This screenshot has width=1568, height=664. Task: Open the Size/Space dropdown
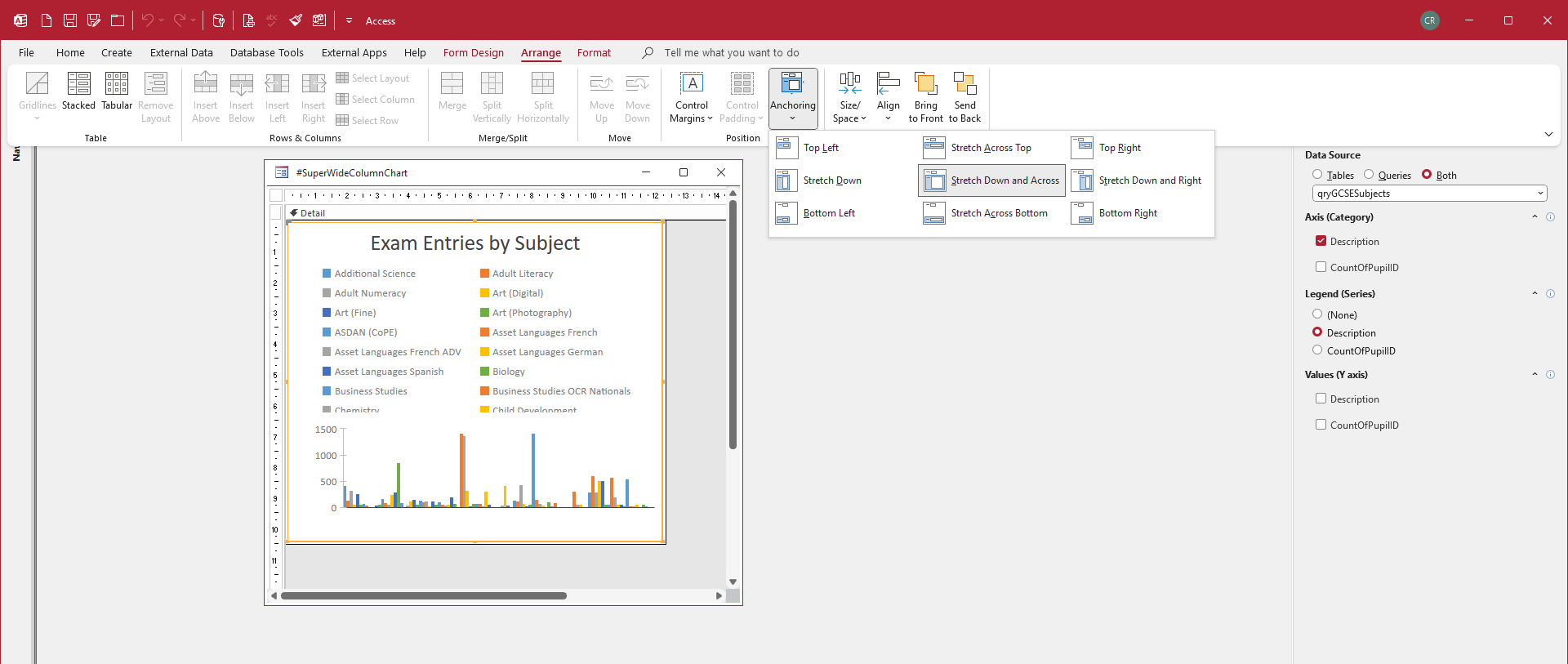849,97
